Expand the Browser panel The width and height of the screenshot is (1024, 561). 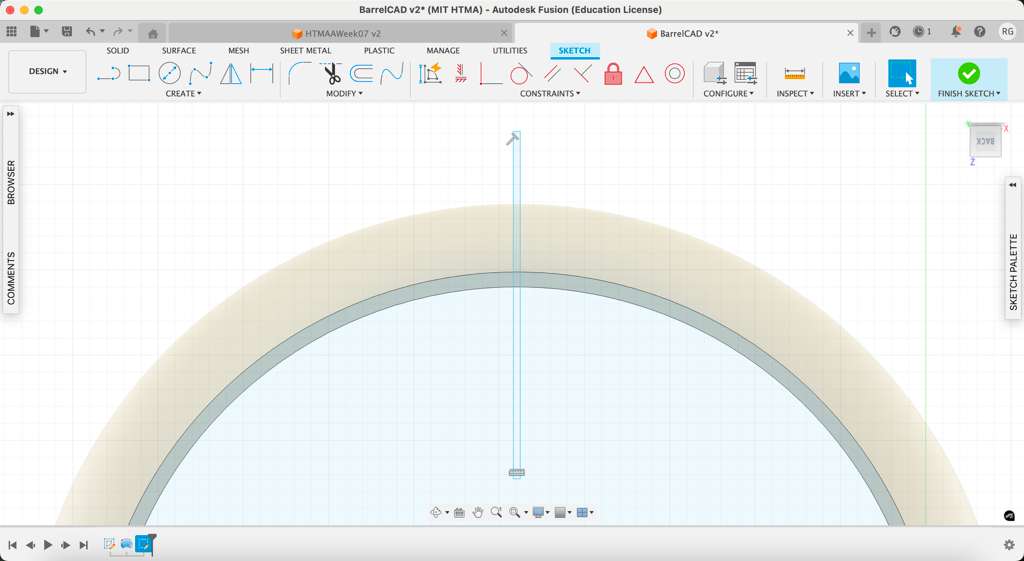(11, 182)
